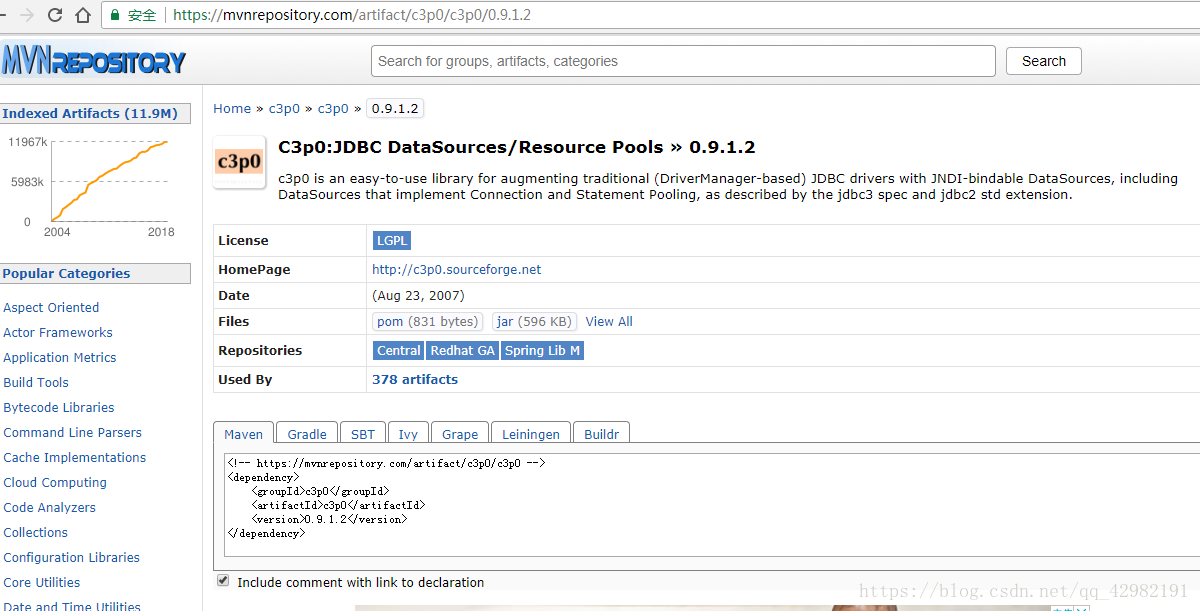
Task: Open the Redhat GA repository badge
Action: coord(462,350)
